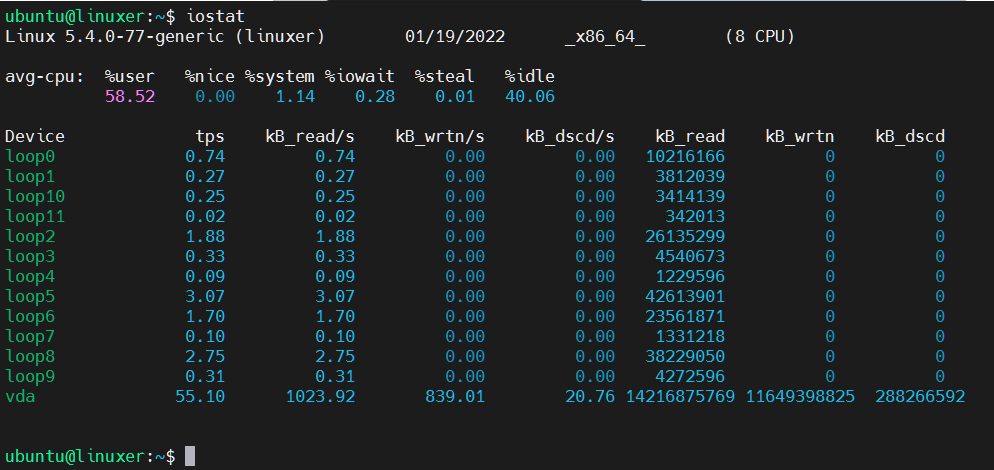Click the %system value 1.14
This screenshot has width=994, height=470.
[295, 96]
